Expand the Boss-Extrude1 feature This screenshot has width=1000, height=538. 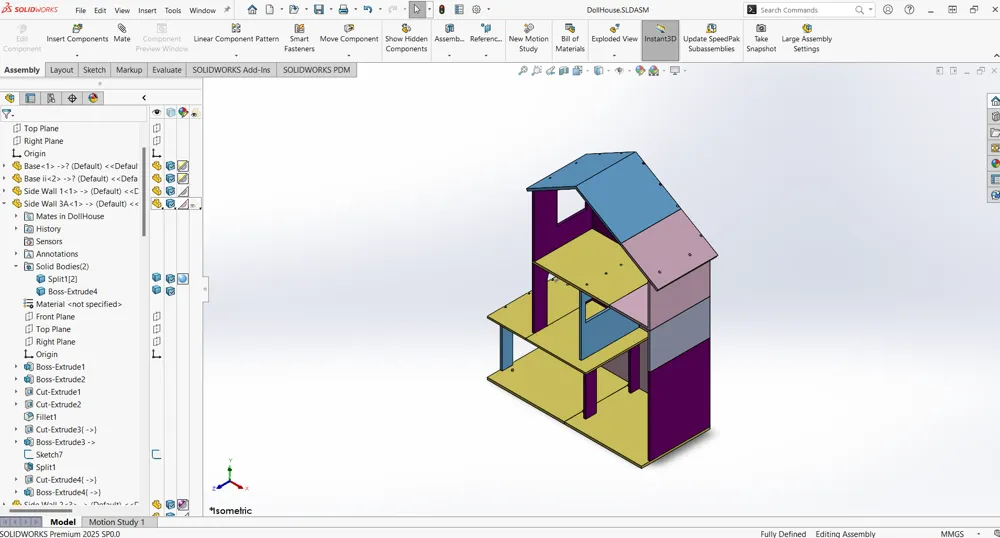[x=17, y=367]
